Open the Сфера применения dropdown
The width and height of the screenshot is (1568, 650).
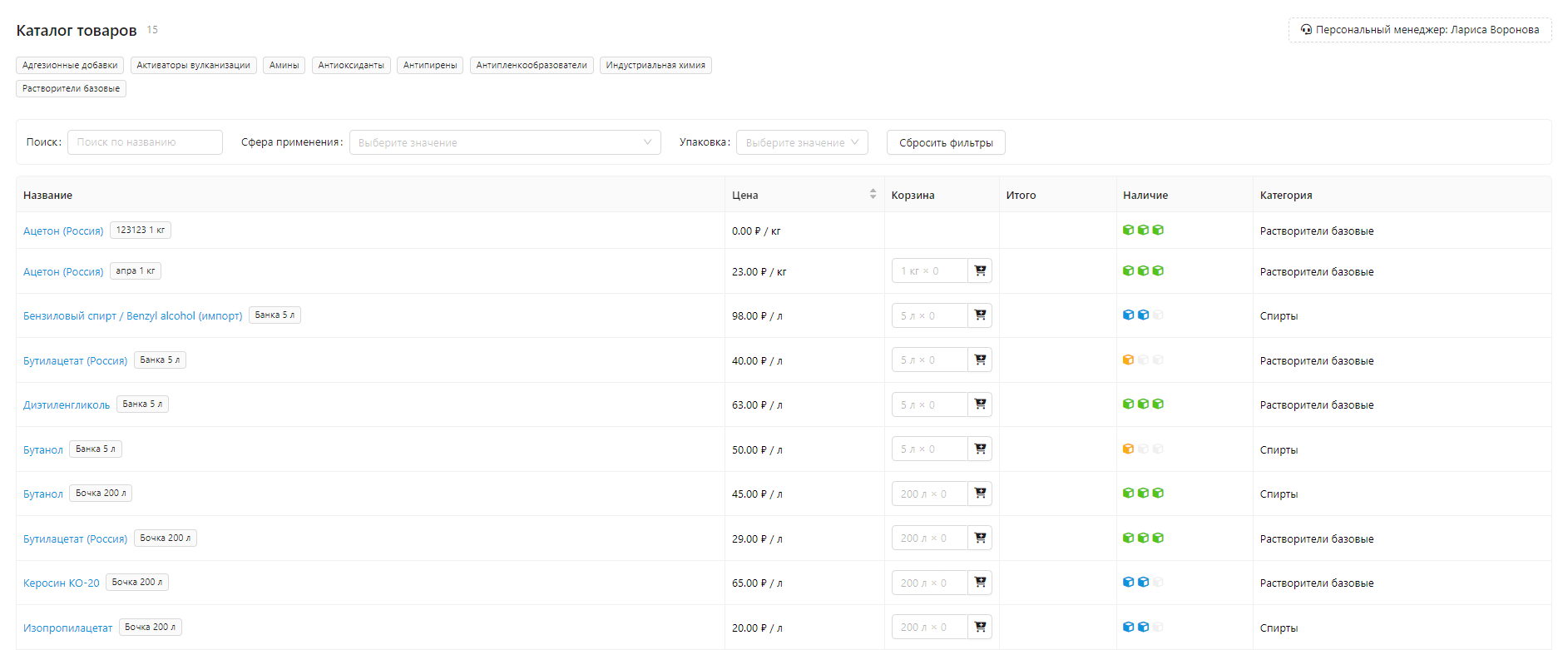[504, 142]
